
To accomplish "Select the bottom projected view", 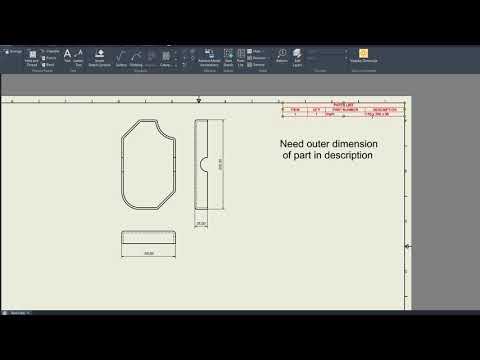I will pyautogui.click(x=148, y=237).
